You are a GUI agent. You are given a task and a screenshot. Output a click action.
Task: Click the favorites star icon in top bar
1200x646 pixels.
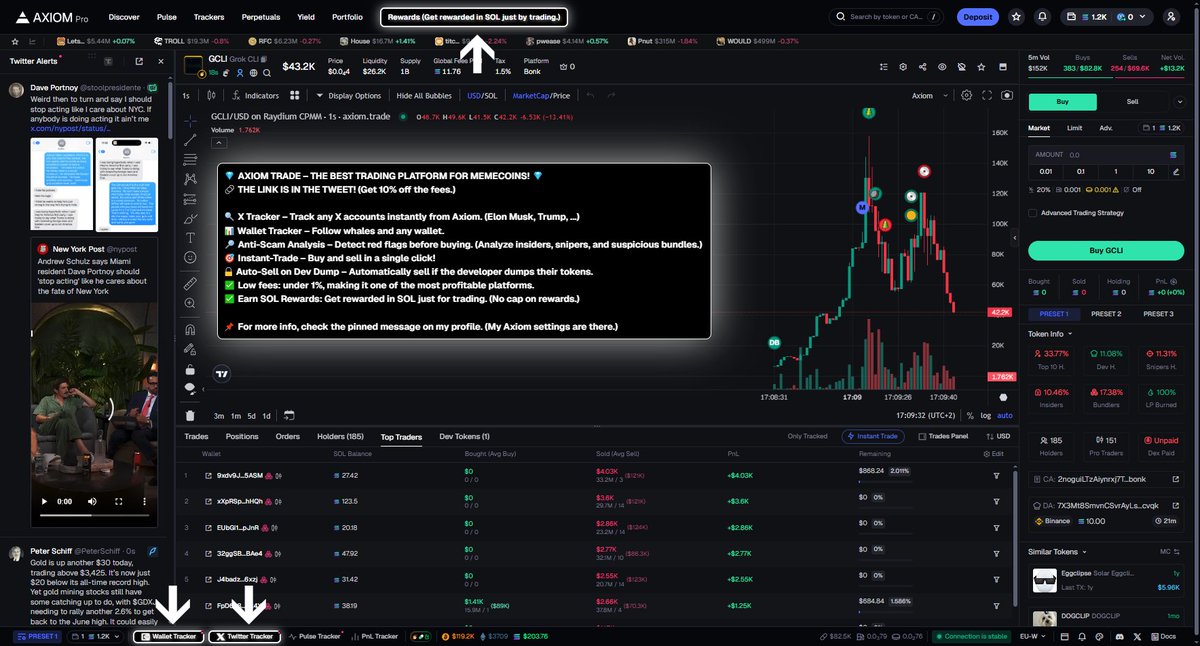(1017, 17)
